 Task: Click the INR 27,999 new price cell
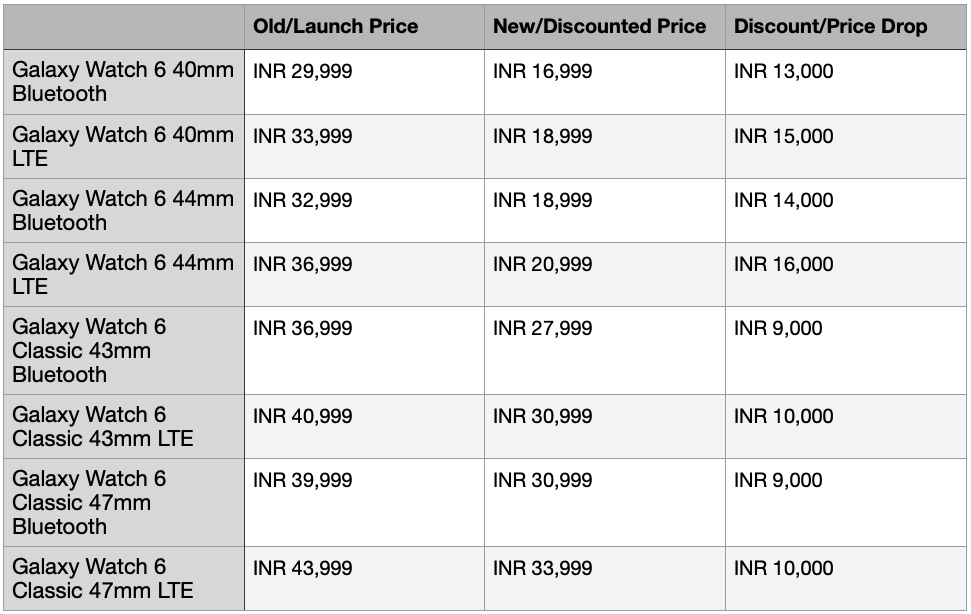click(543, 328)
